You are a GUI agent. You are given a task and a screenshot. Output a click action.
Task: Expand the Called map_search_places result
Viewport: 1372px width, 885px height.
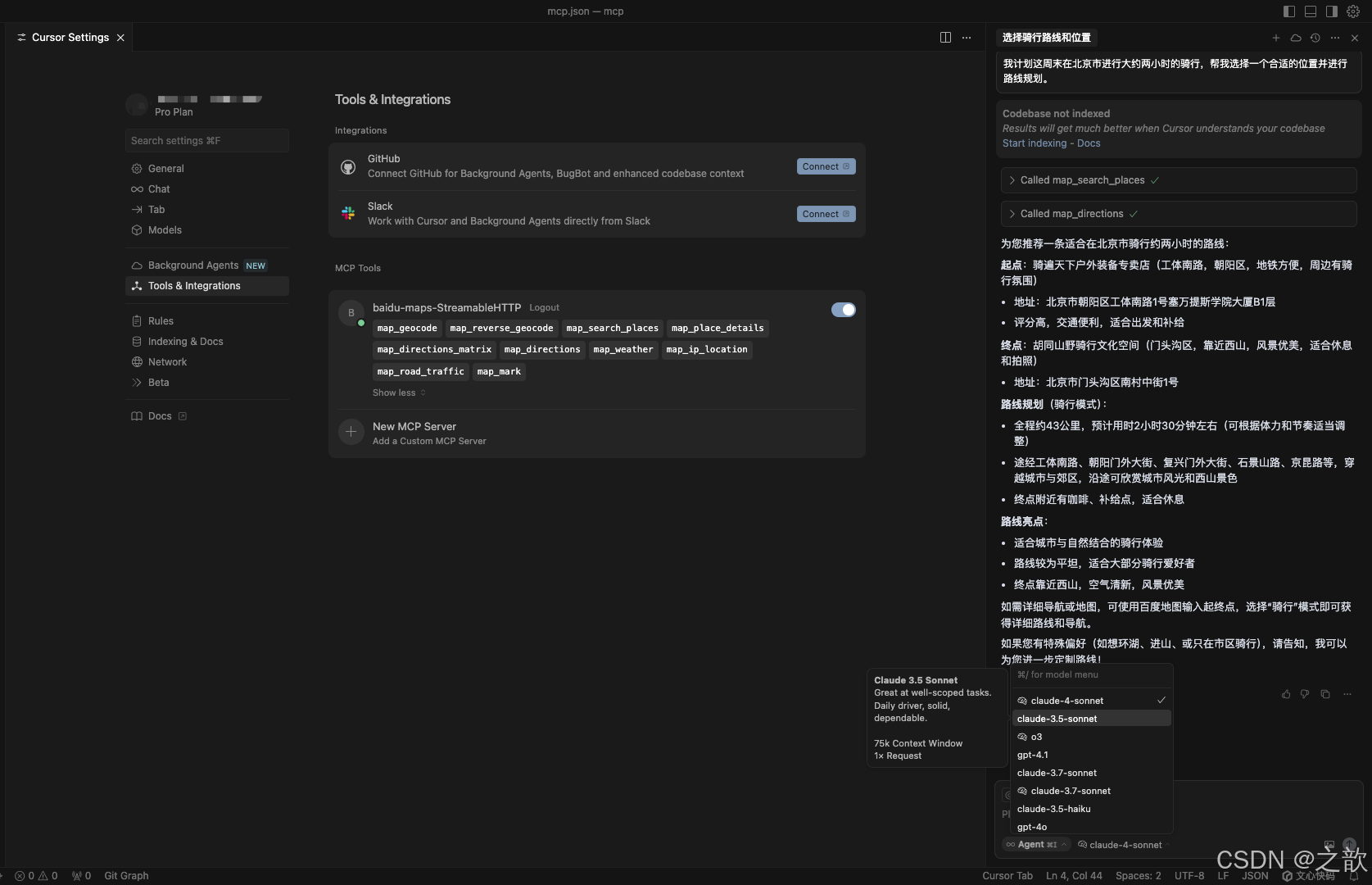click(x=1179, y=180)
